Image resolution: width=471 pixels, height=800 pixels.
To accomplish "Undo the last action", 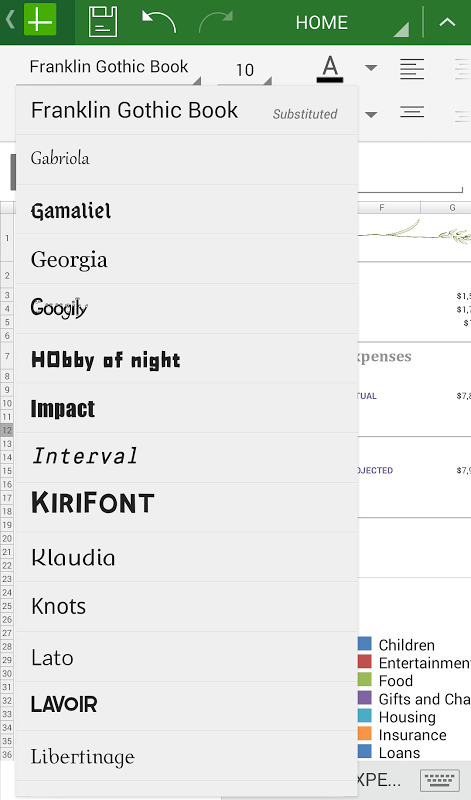I will tap(159, 22).
